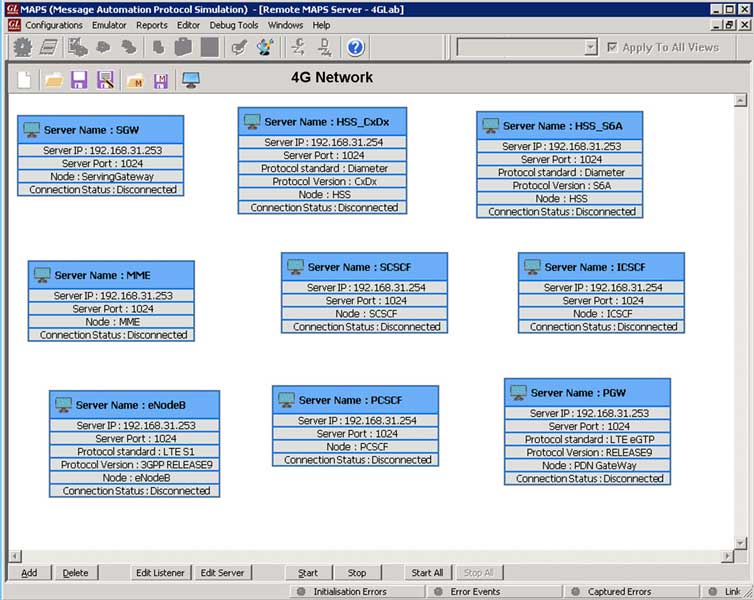This screenshot has width=754, height=600.
Task: Click the purple floppy save icon
Action: (x=79, y=80)
